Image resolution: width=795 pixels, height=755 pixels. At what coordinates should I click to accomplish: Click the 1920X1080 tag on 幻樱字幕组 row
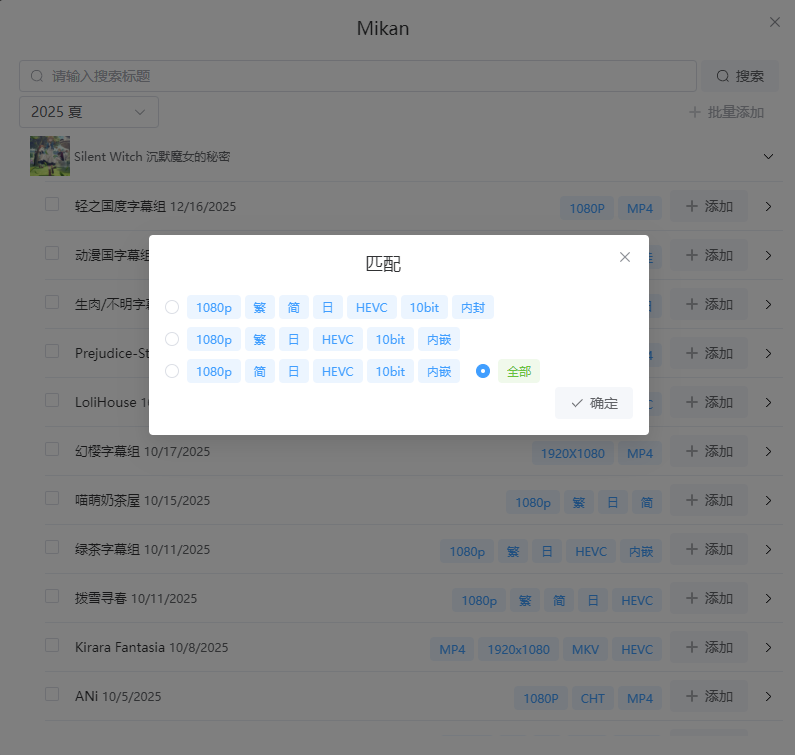572,453
